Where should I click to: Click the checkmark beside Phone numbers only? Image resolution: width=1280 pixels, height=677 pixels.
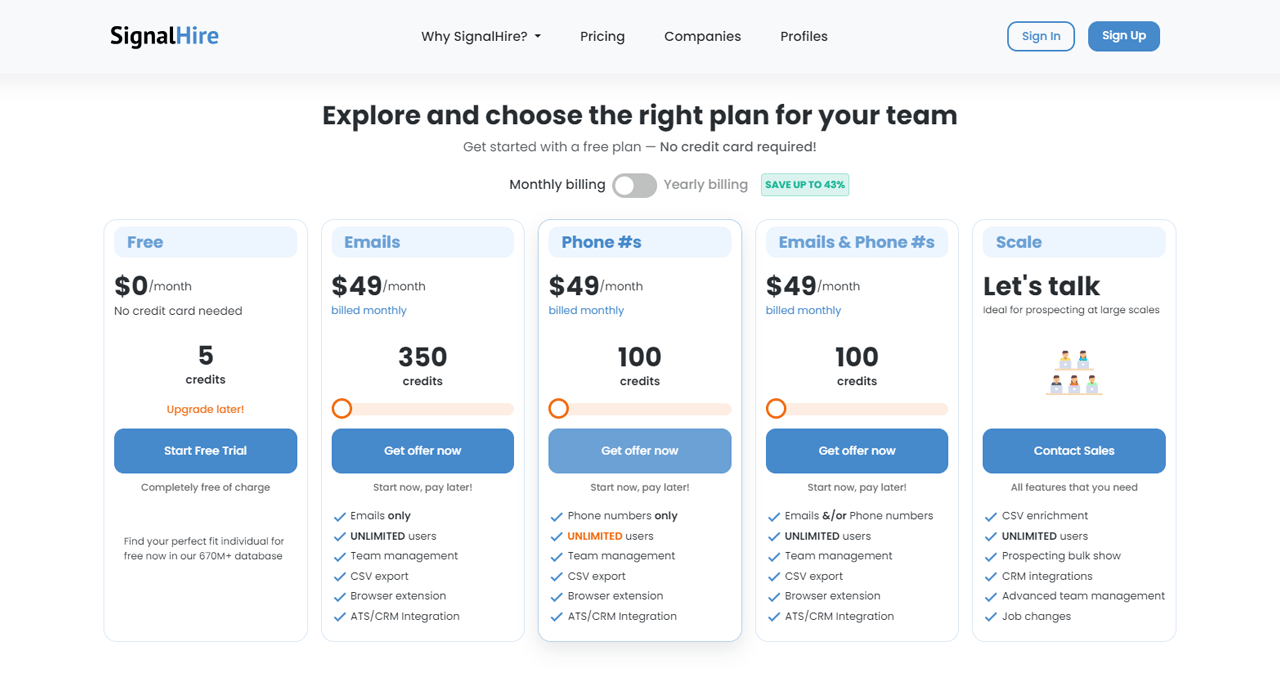(x=557, y=515)
